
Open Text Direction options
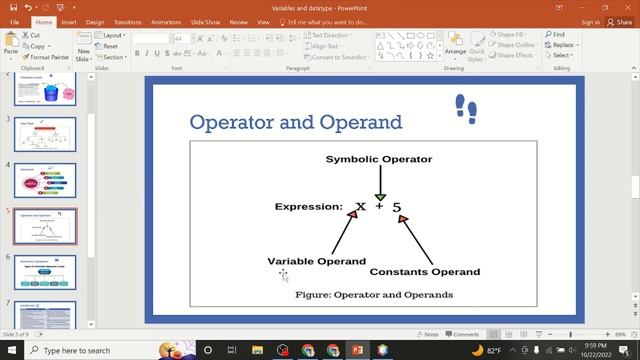[328, 35]
